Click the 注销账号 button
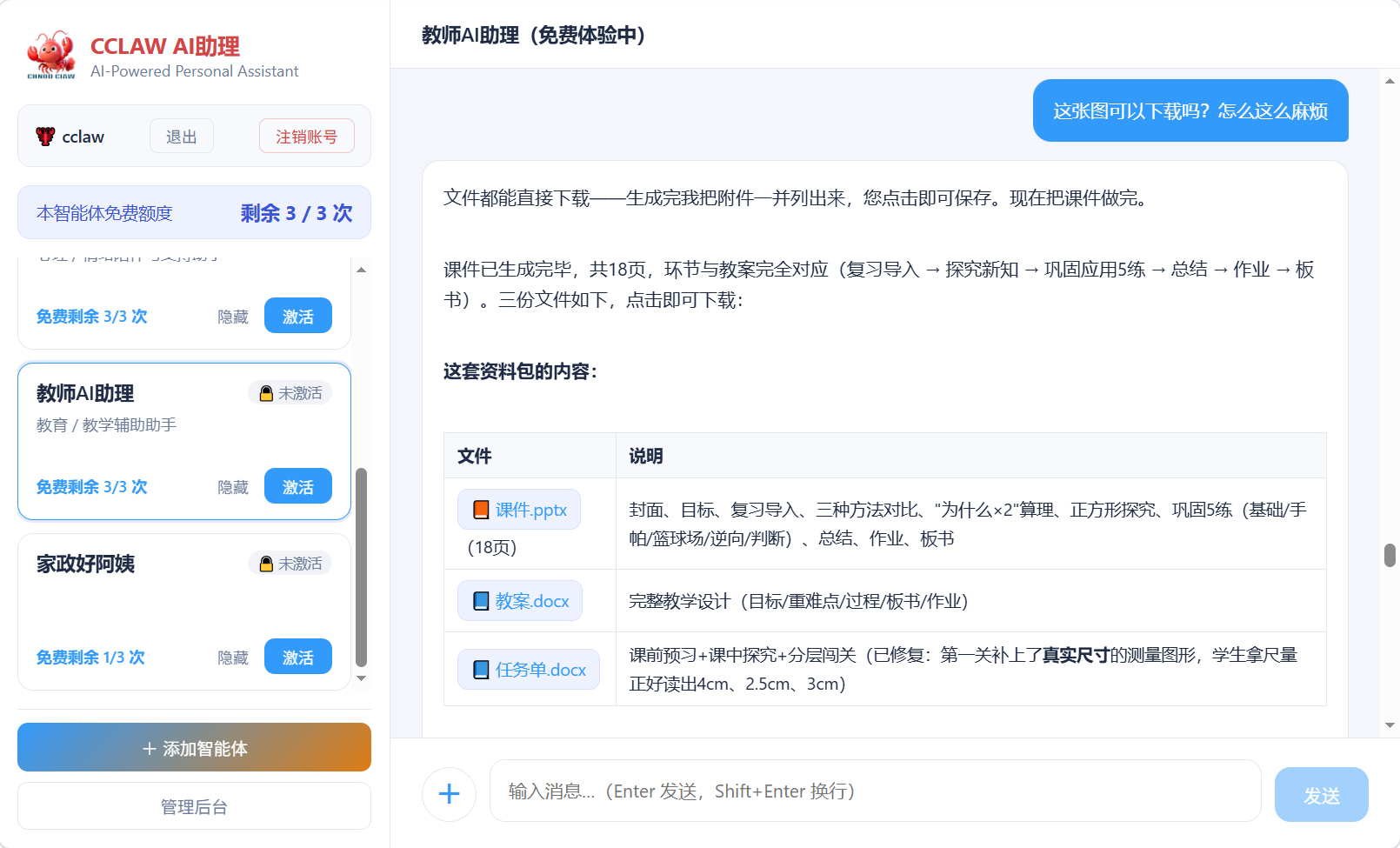The width and height of the screenshot is (1400, 848). click(x=306, y=137)
